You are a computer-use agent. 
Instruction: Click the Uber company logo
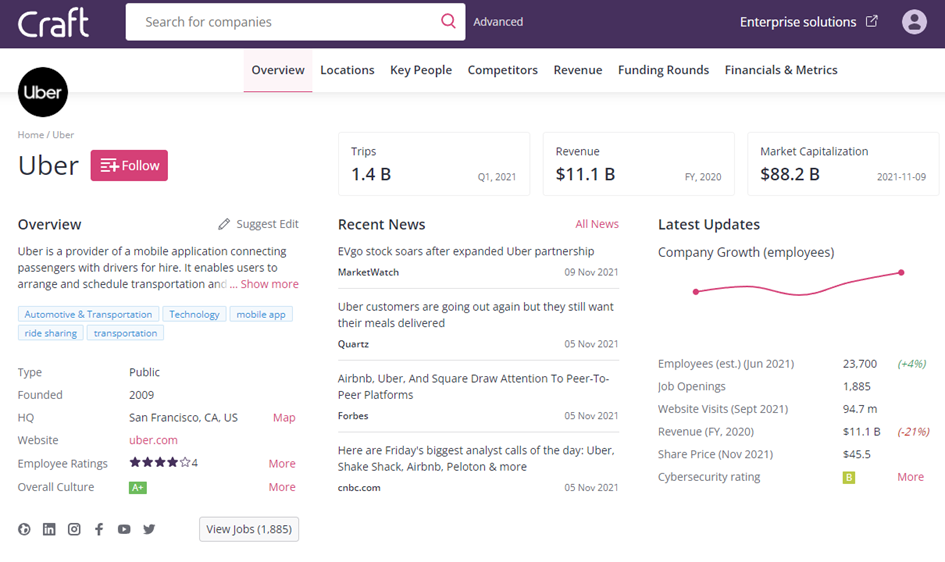tap(43, 92)
